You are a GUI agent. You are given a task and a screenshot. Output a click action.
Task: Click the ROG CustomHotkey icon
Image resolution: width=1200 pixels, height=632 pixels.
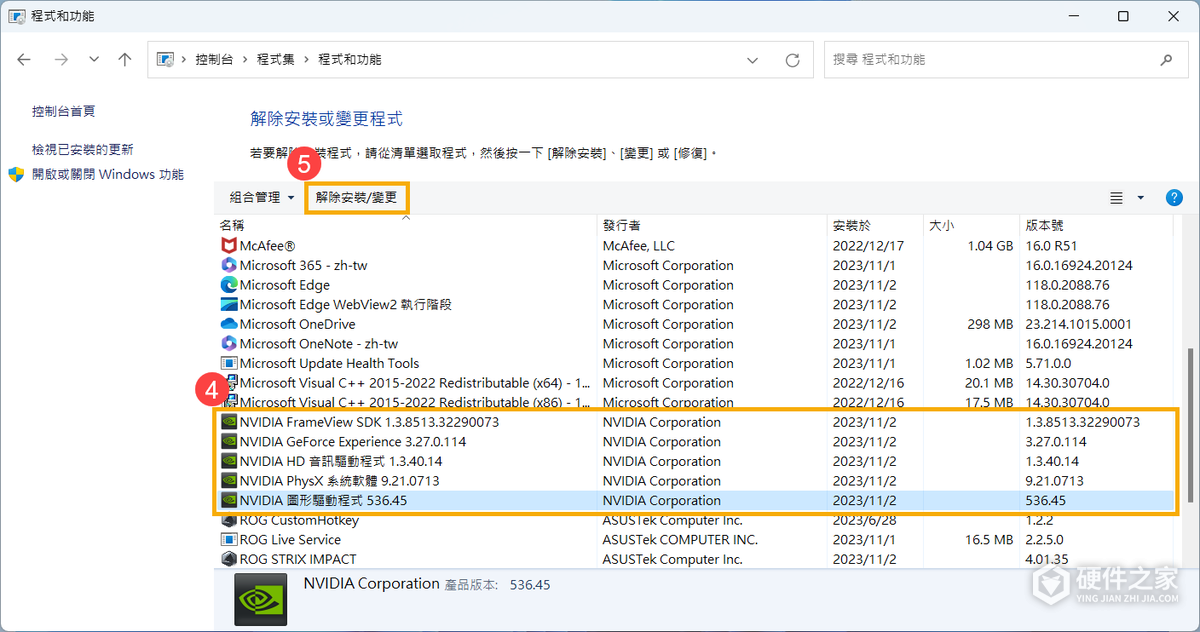(x=229, y=520)
